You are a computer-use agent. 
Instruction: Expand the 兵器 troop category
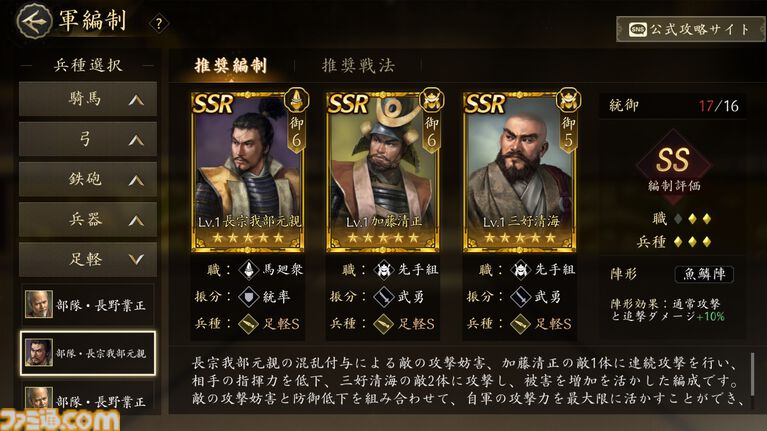(x=88, y=220)
